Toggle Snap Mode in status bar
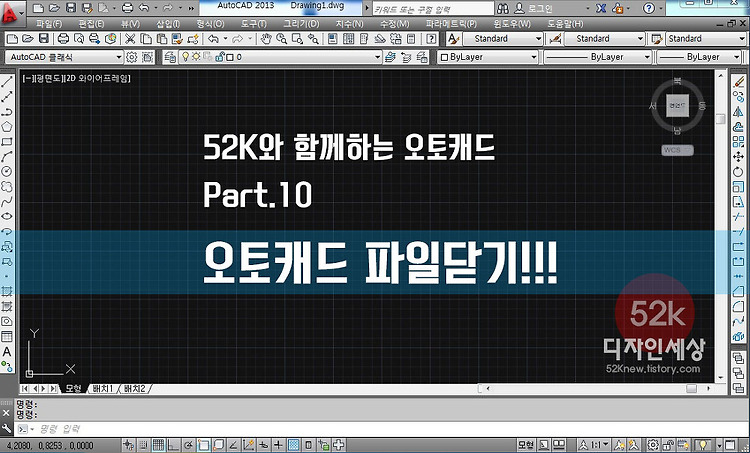The width and height of the screenshot is (750, 453). 143,445
